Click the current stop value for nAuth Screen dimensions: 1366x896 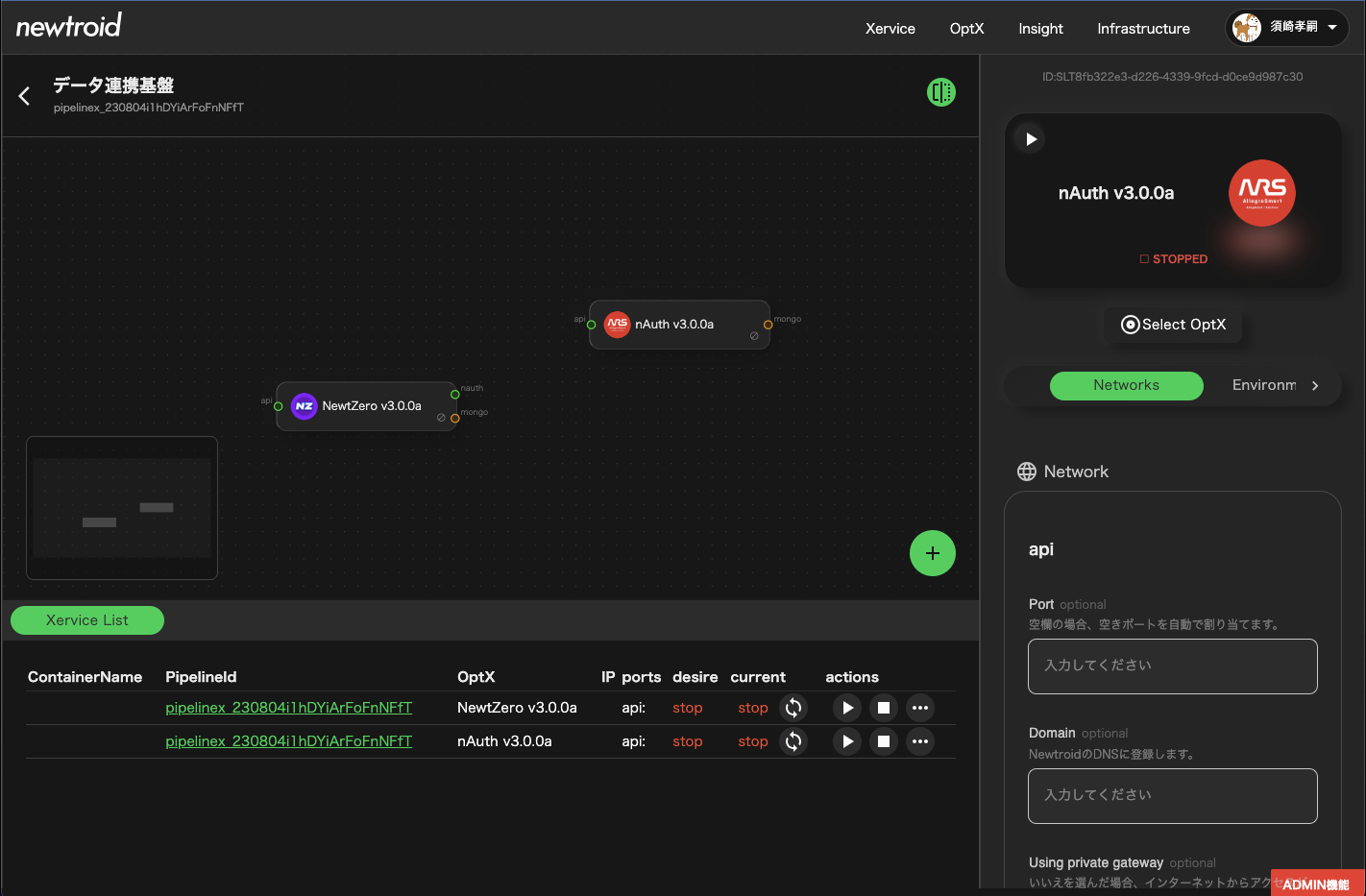[753, 741]
